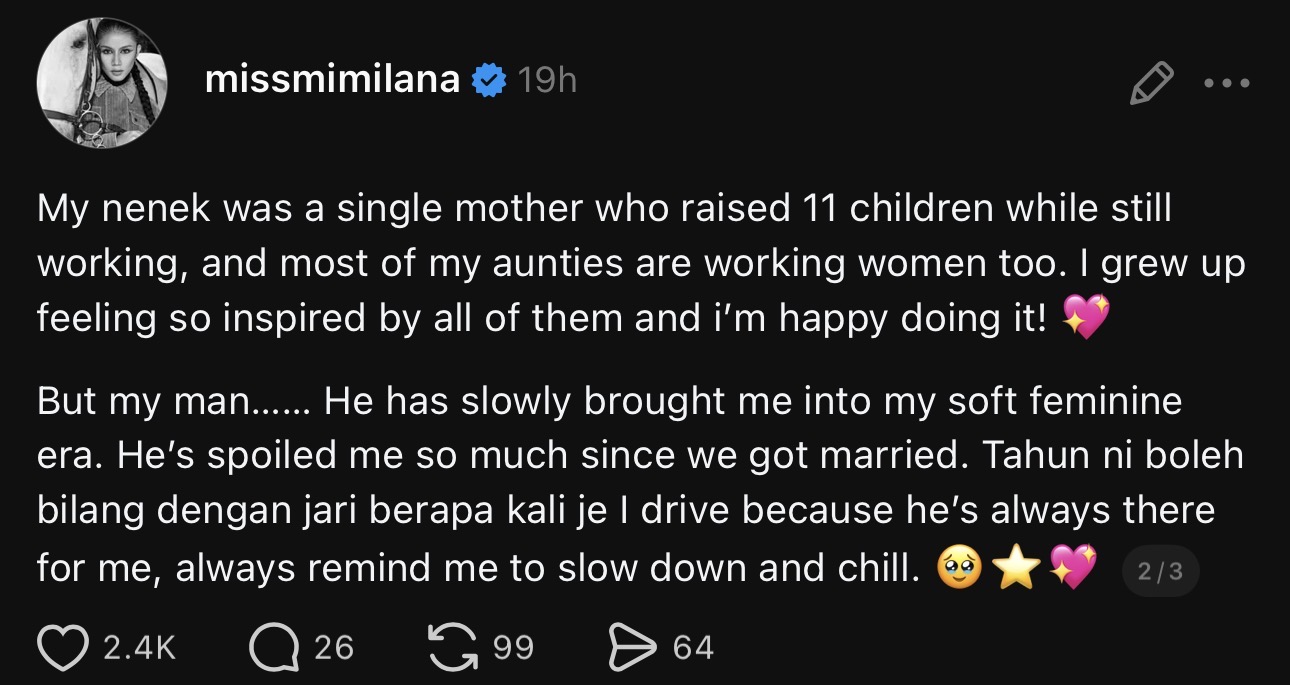The width and height of the screenshot is (1290, 685).
Task: Open the three-dot more options menu
Action: point(1227,83)
